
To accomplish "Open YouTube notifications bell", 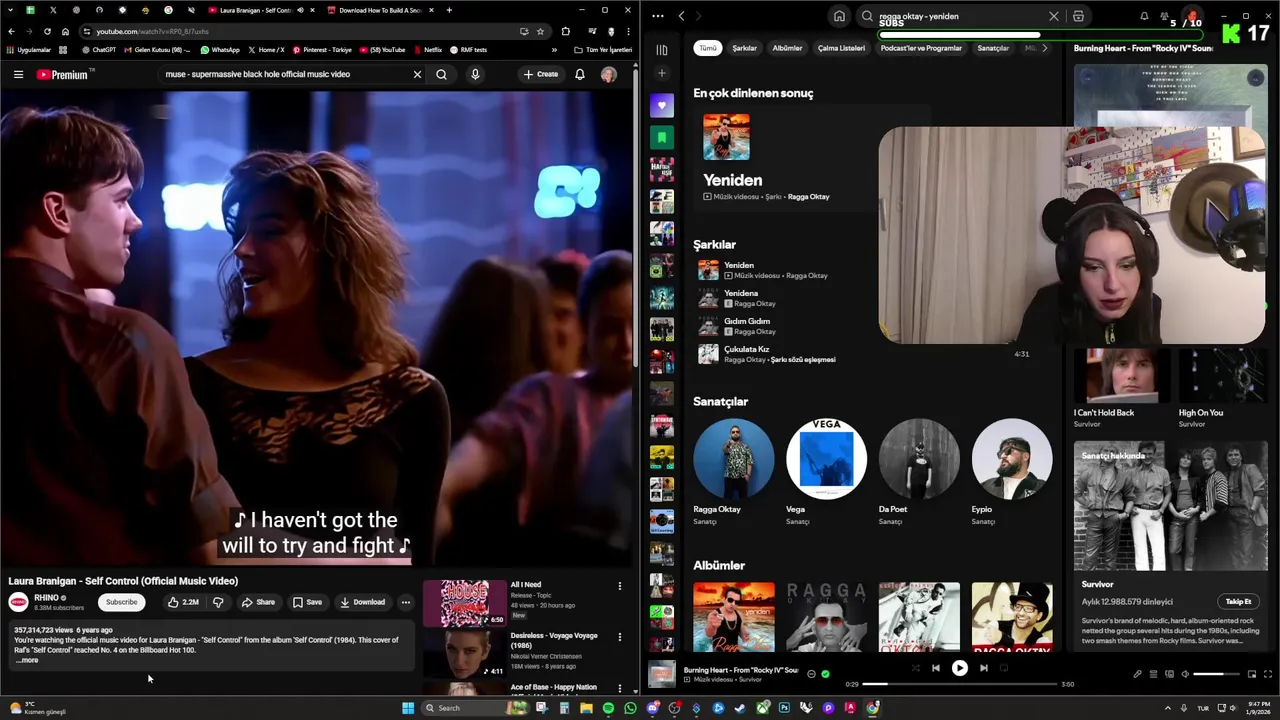I will coord(579,74).
